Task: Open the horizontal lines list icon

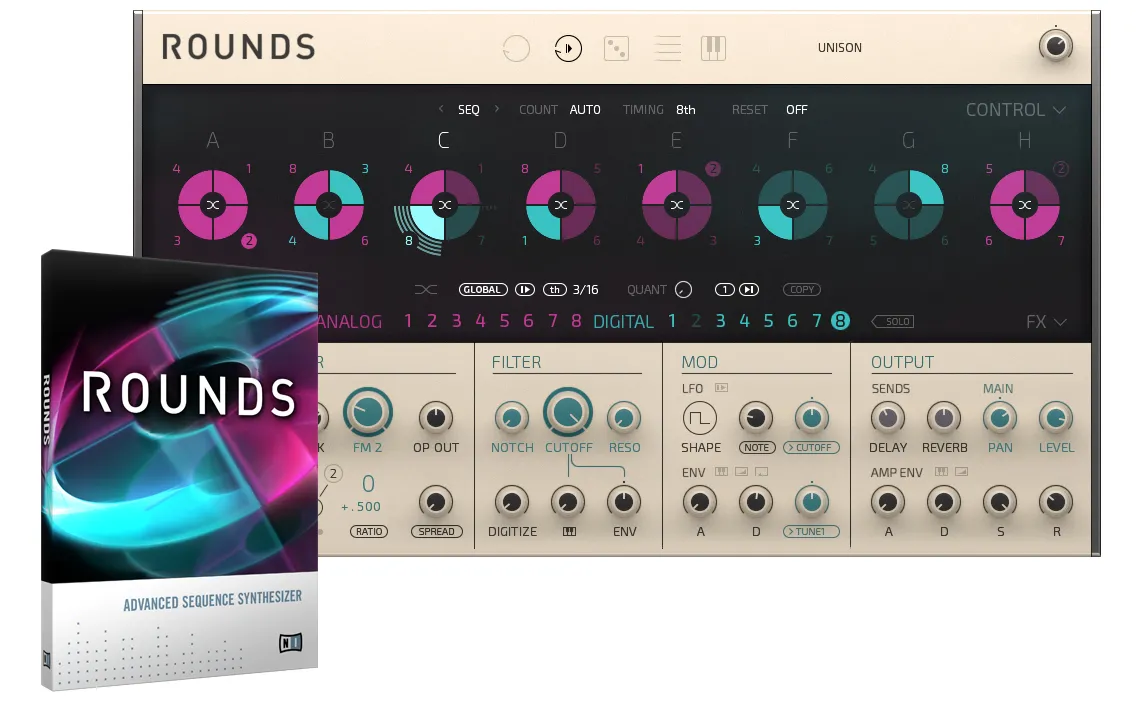Action: click(667, 48)
